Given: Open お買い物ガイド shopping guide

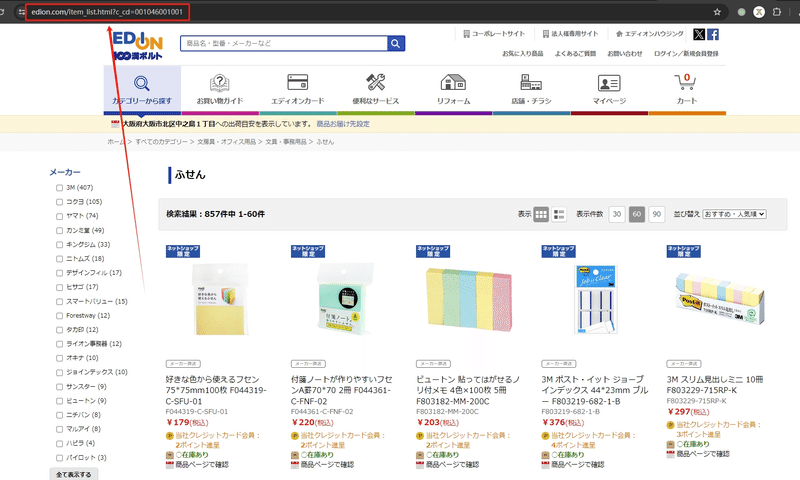Looking at the screenshot, I should [220, 90].
